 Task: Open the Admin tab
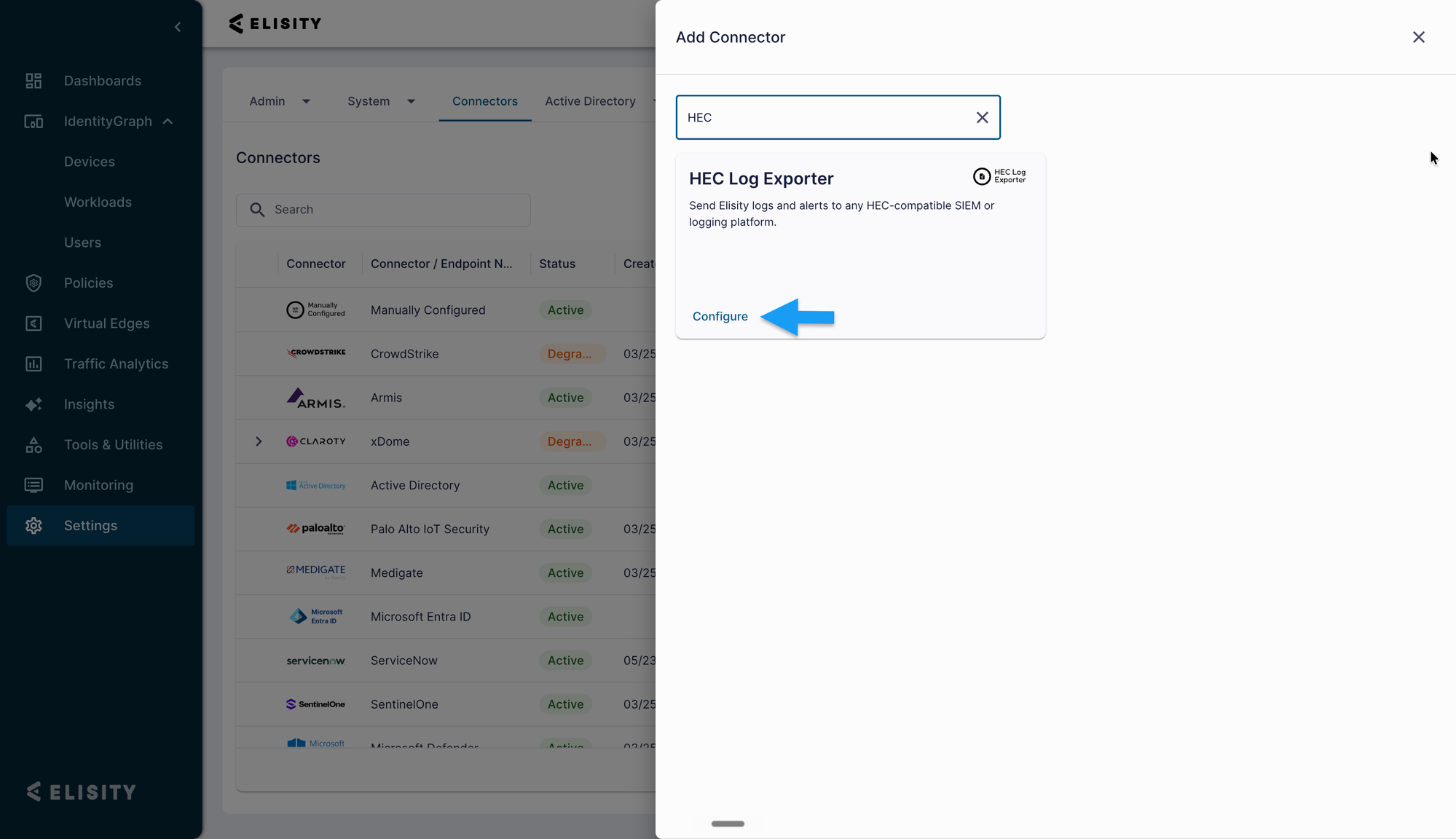coord(267,101)
